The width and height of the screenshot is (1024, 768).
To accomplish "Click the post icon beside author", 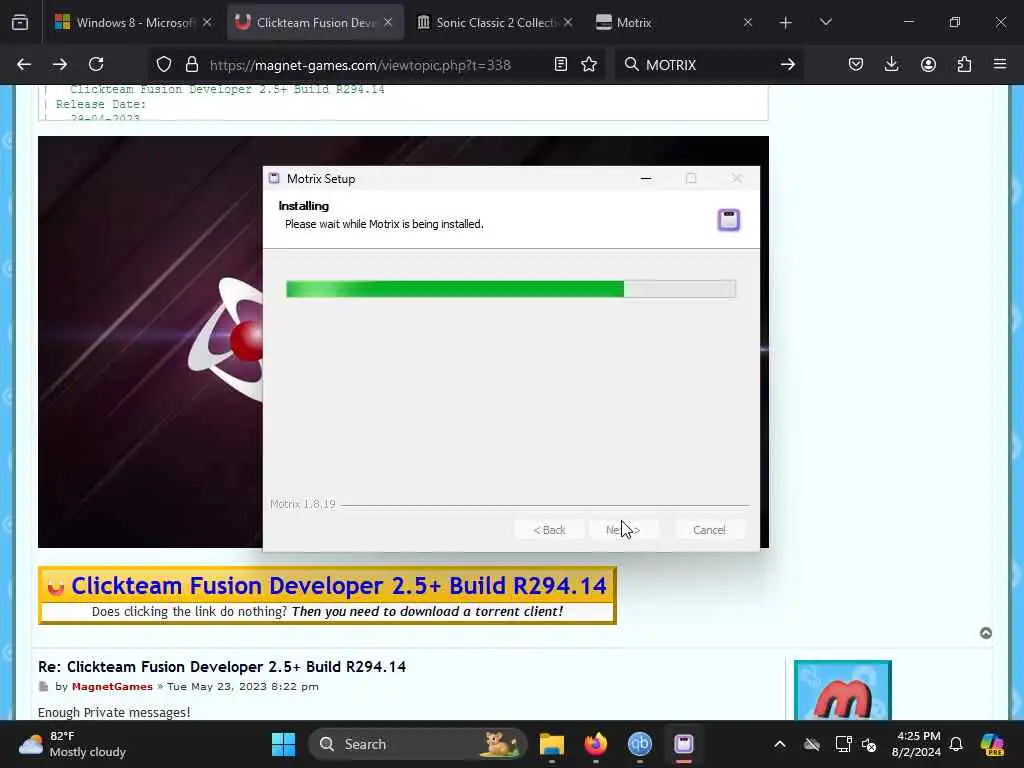I will point(44,686).
